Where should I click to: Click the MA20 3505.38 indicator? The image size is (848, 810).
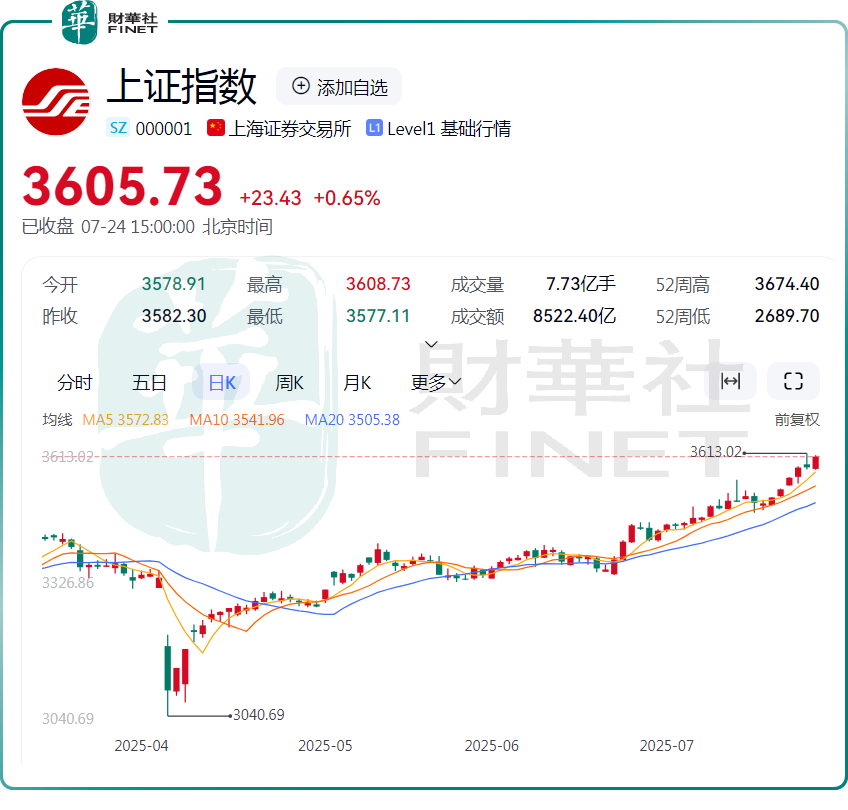pyautogui.click(x=352, y=420)
